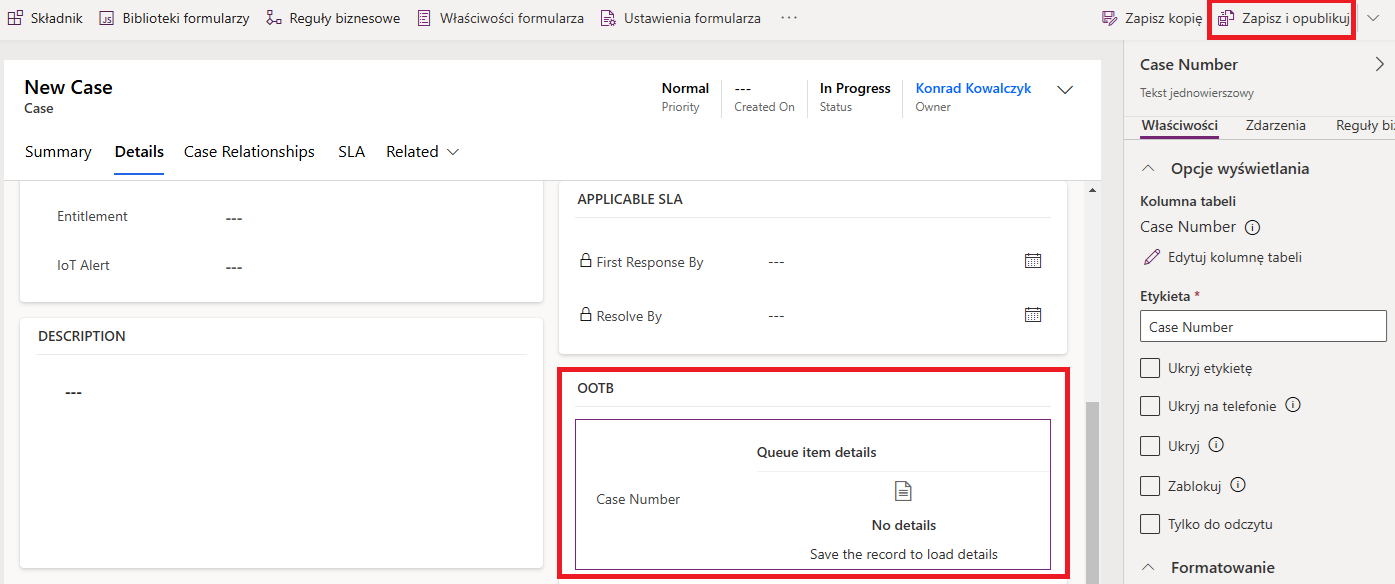Click the Normal Priority header field

(685, 97)
